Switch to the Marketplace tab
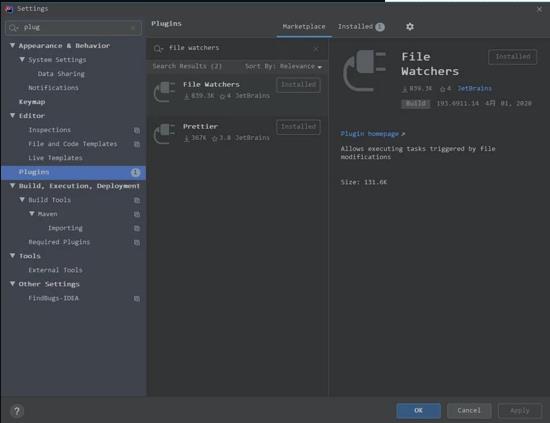The width and height of the screenshot is (550, 423). [304, 27]
